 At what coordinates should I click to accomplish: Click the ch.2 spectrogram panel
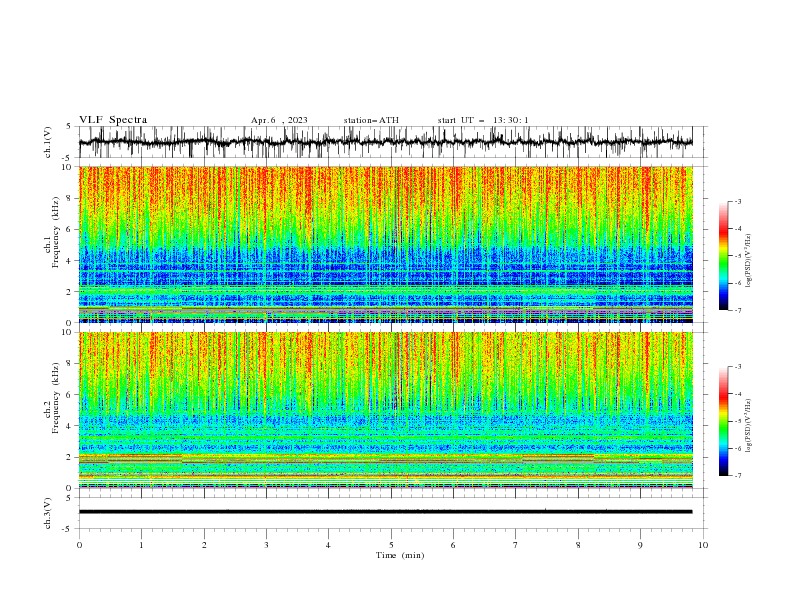[x=385, y=410]
